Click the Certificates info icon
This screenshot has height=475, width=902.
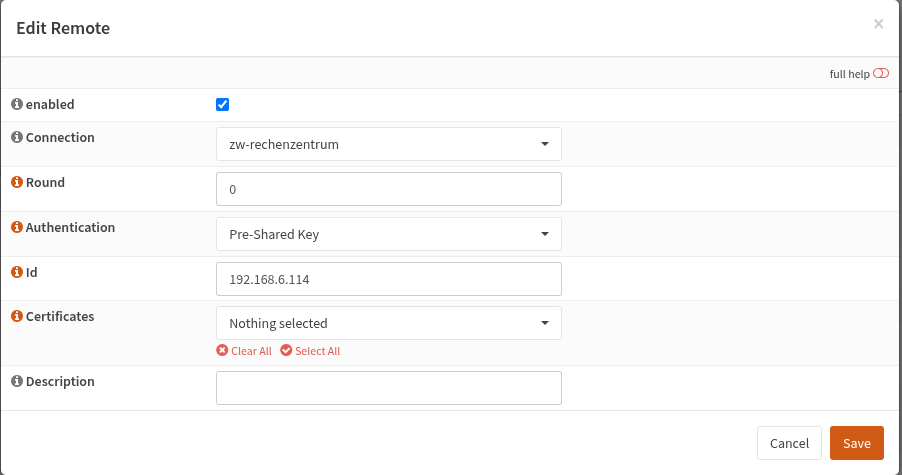click(x=17, y=317)
